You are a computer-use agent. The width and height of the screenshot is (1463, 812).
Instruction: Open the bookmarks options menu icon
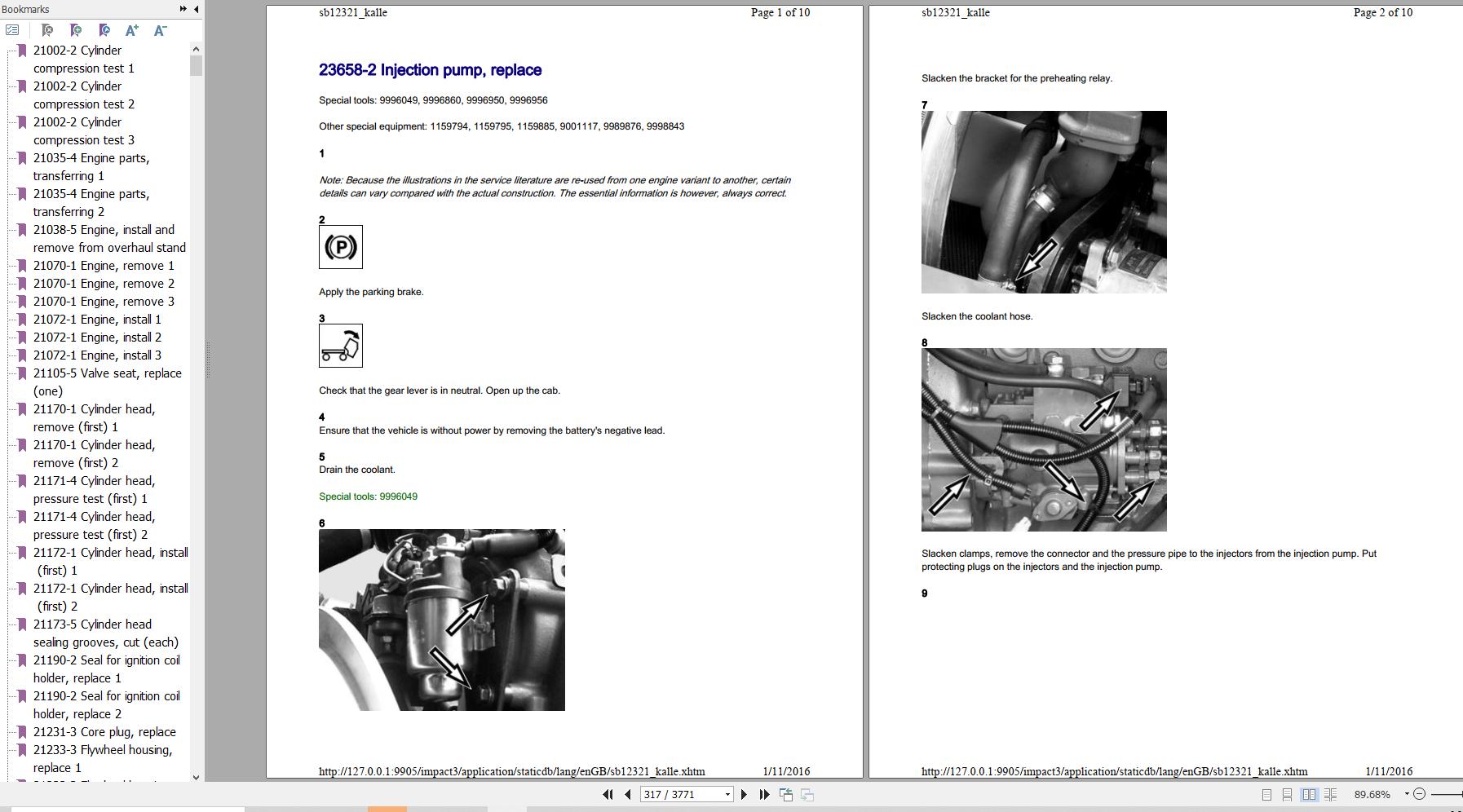(12, 30)
